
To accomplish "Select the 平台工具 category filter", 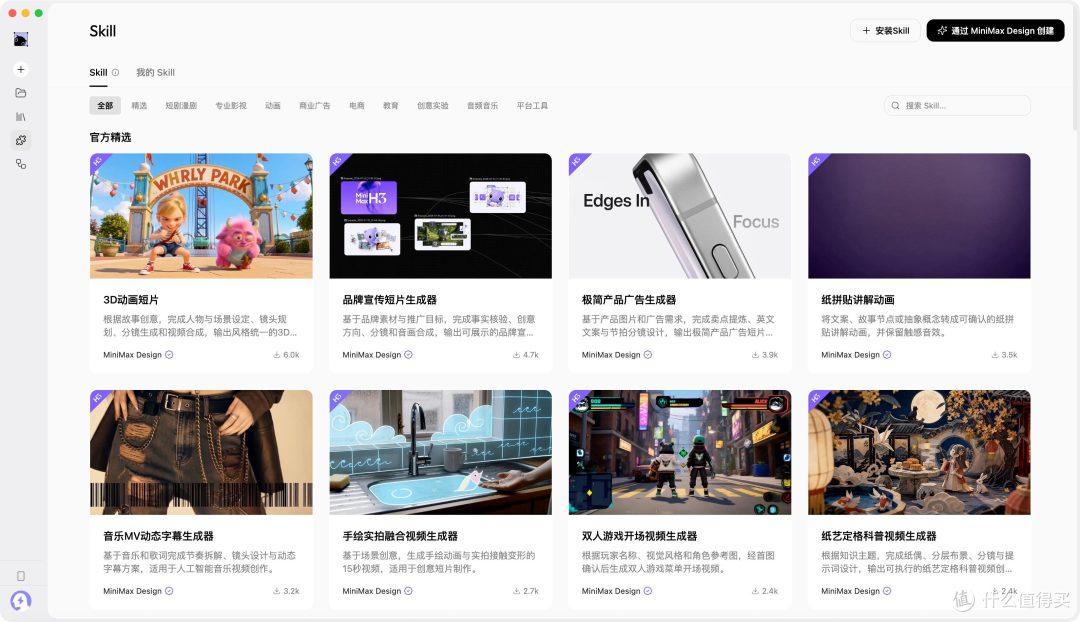I will pyautogui.click(x=532, y=105).
